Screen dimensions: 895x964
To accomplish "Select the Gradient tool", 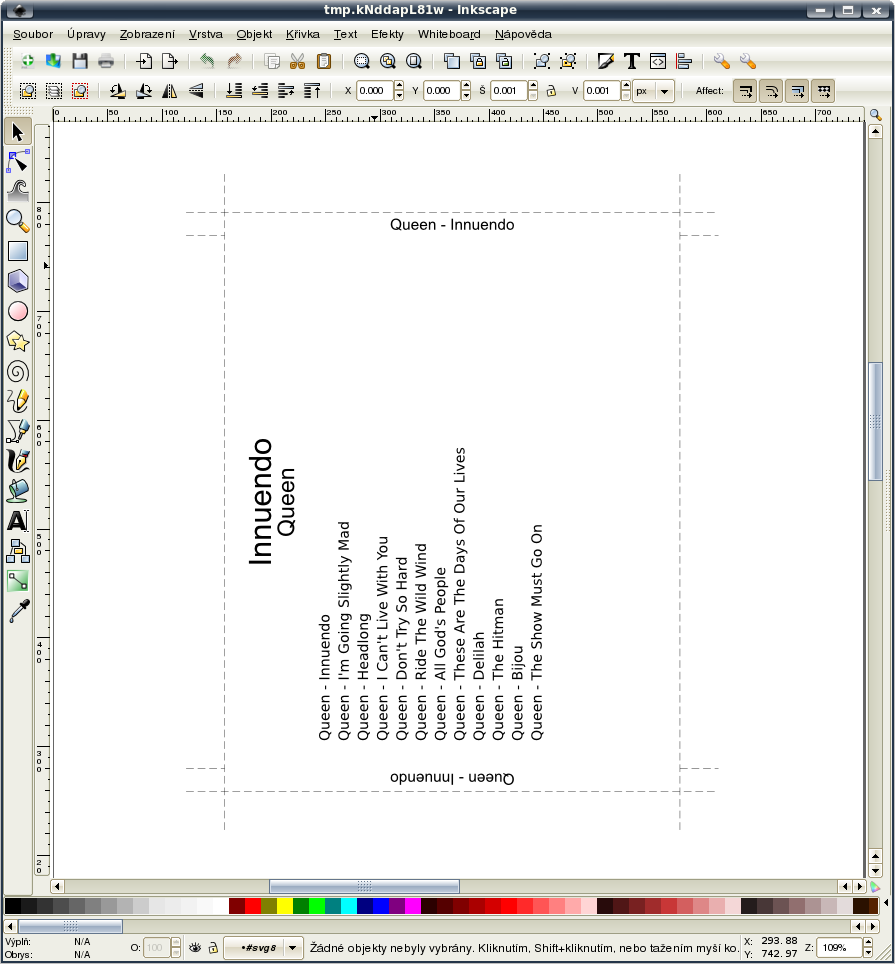I will [x=18, y=581].
